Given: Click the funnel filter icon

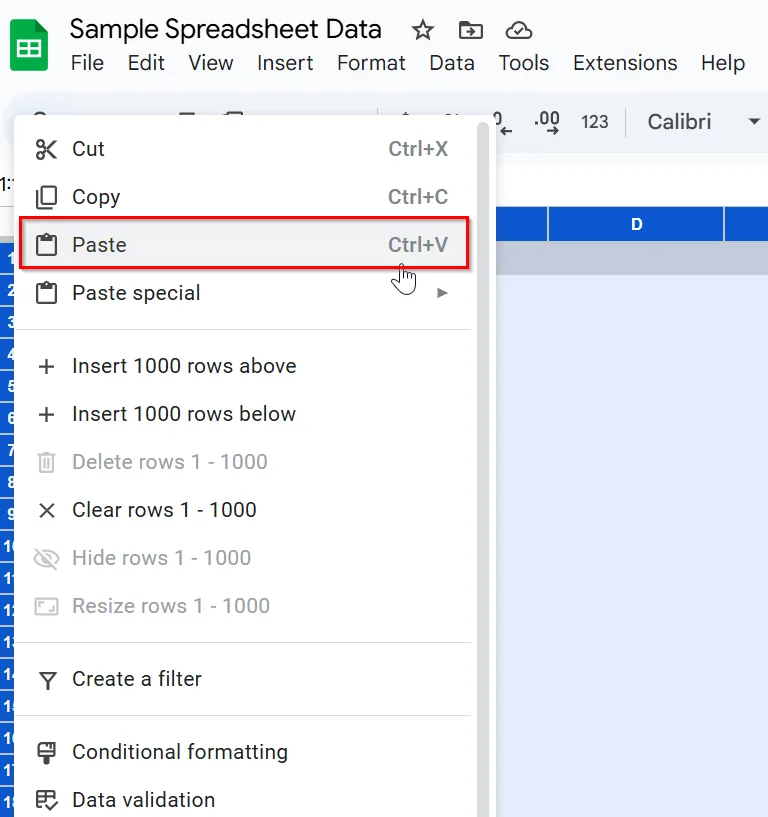Looking at the screenshot, I should [x=47, y=680].
